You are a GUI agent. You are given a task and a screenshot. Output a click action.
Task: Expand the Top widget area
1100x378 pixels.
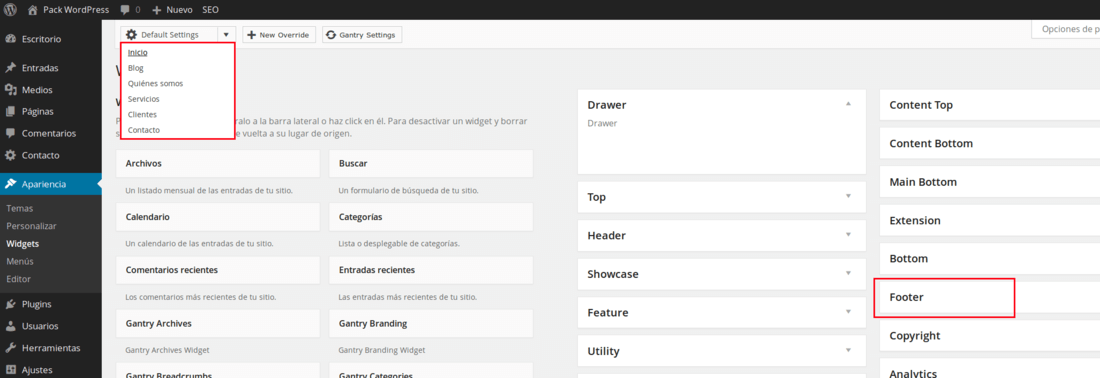point(848,196)
